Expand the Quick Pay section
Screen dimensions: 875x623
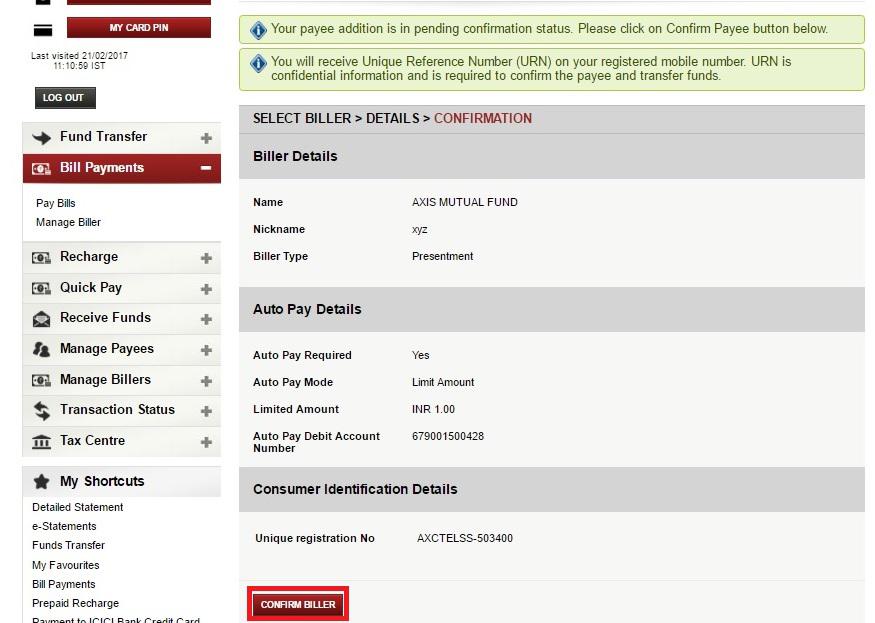tap(207, 288)
